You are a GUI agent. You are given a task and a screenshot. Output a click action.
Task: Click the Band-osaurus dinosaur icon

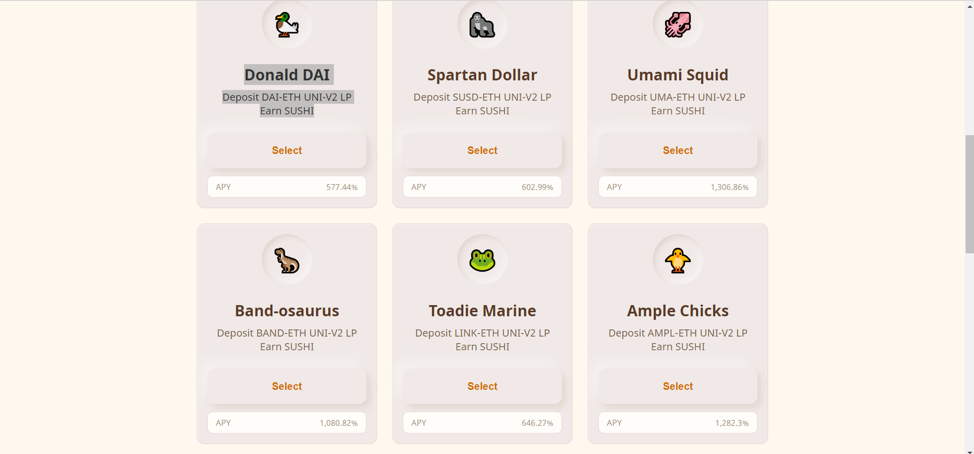287,260
